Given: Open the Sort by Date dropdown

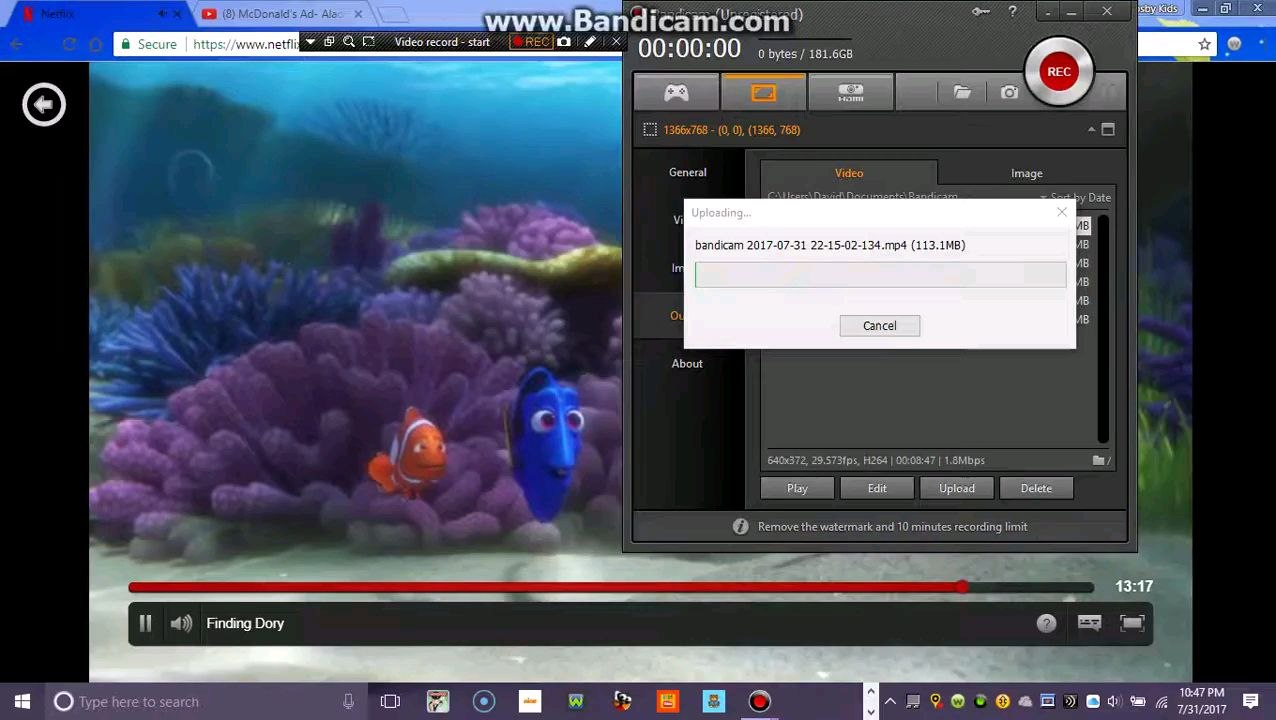Looking at the screenshot, I should pos(1075,198).
